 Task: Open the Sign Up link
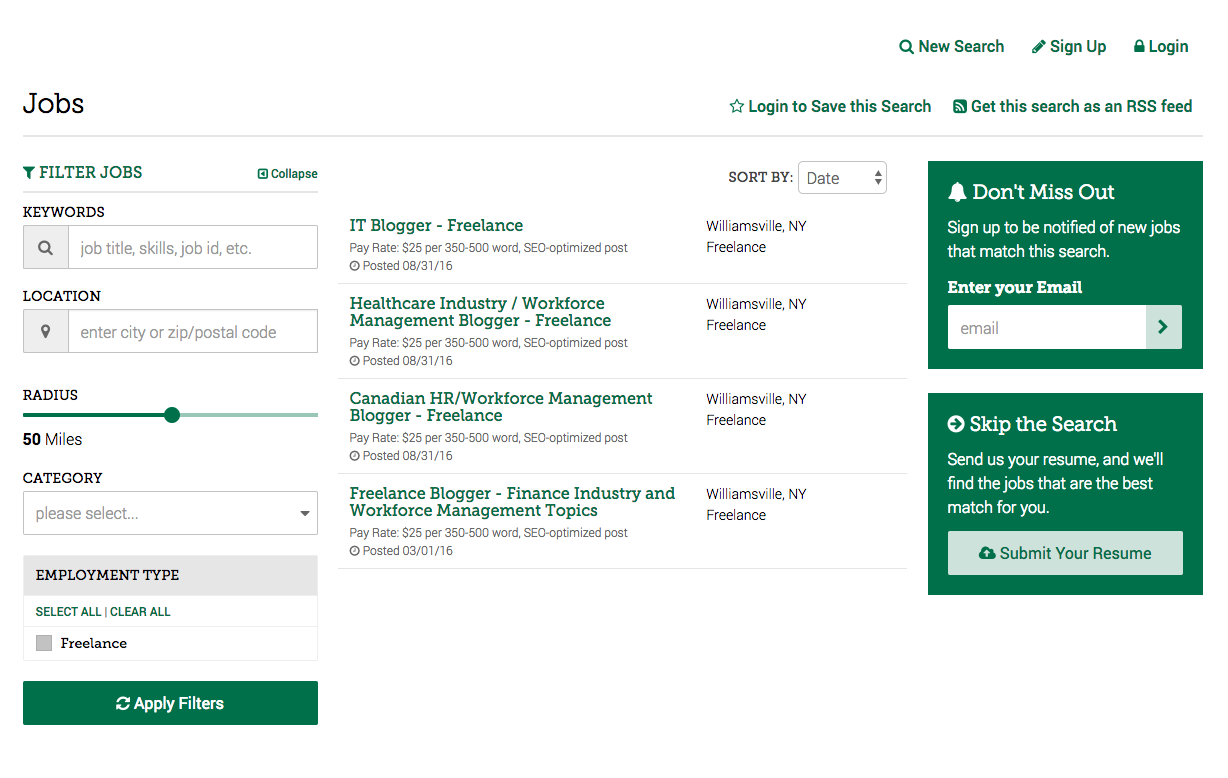[x=1069, y=47]
